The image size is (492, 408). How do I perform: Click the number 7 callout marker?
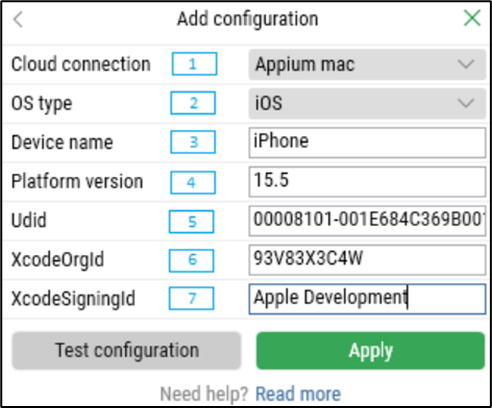click(x=191, y=298)
